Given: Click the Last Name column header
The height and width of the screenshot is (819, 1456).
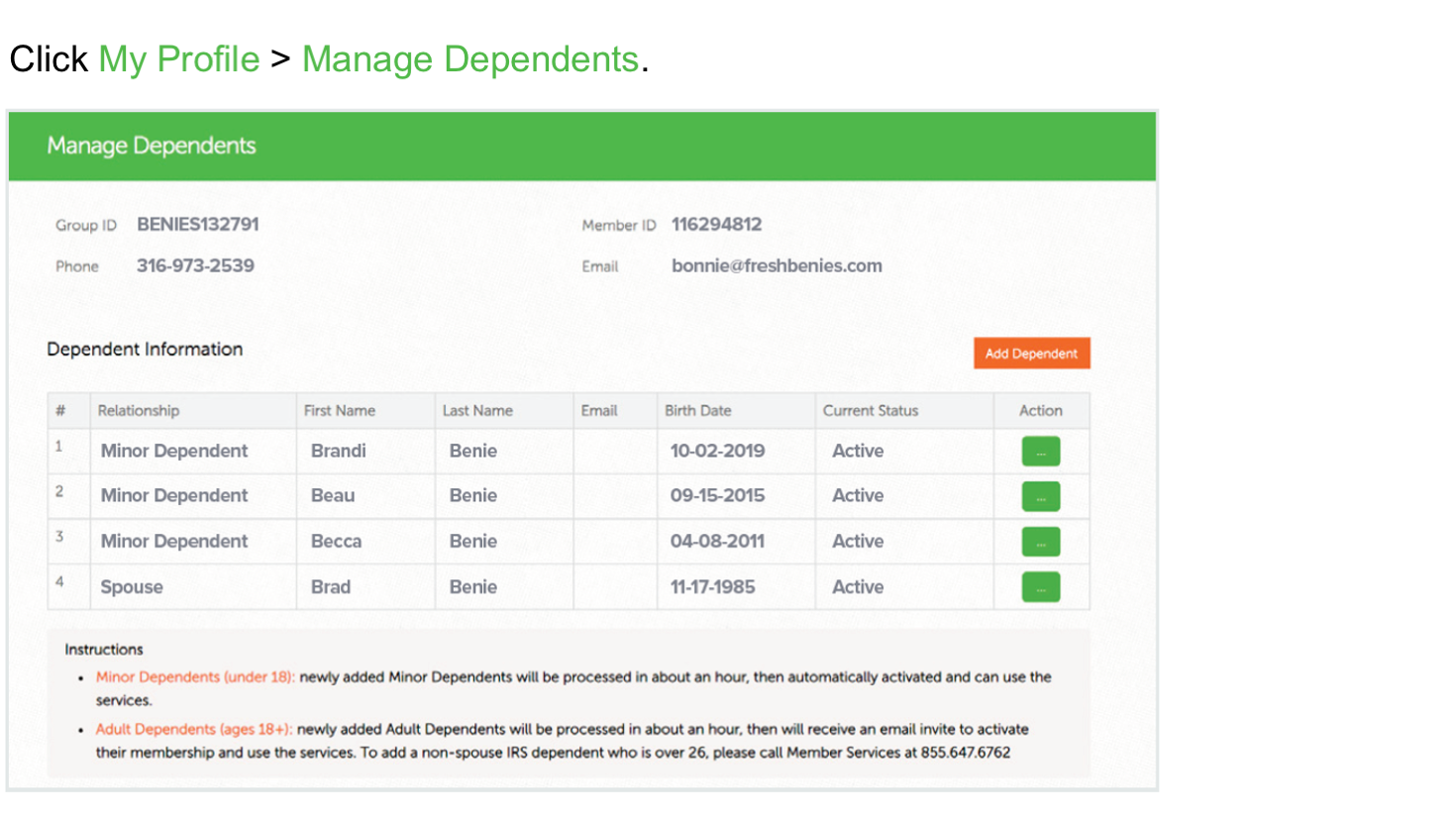Looking at the screenshot, I should point(477,411).
